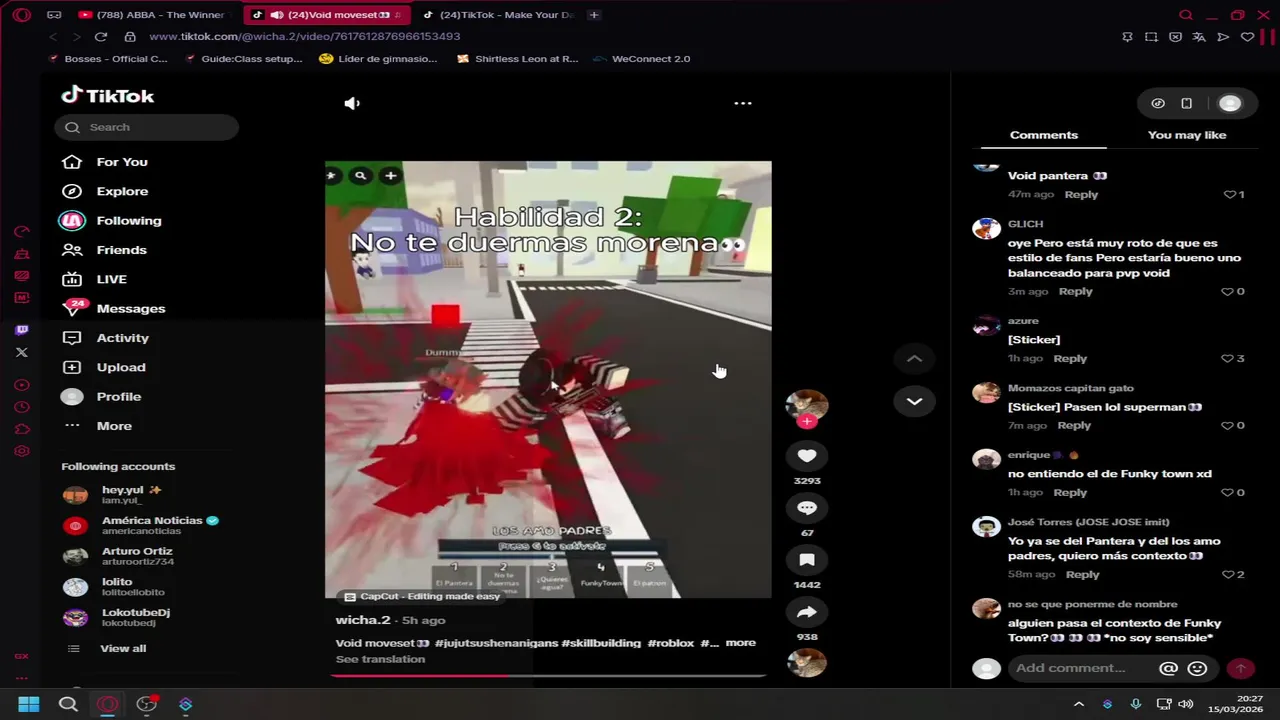Viewport: 1280px width, 720px height.
Task: Open Opera sidebar settings gear
Action: [x=22, y=452]
